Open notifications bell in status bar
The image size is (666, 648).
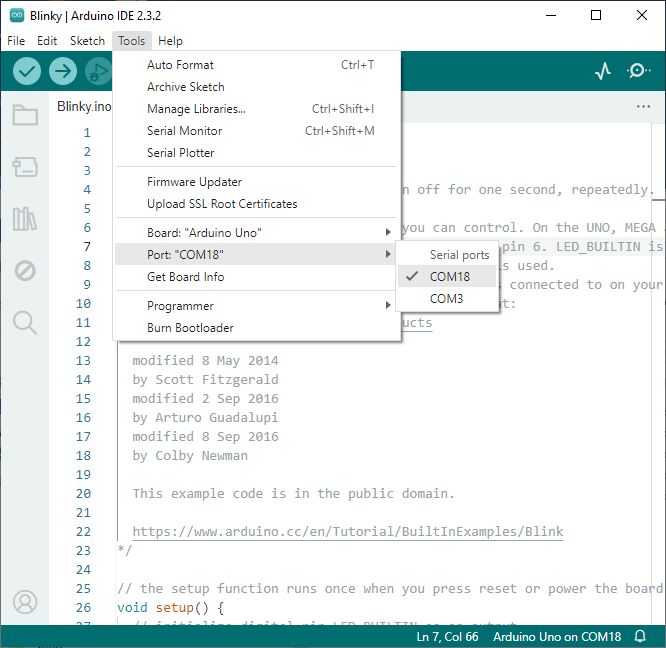coord(640,637)
